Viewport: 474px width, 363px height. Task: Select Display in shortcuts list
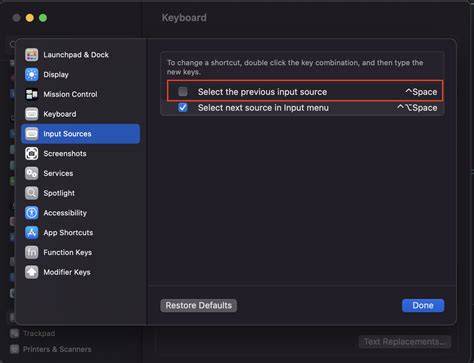(x=56, y=74)
